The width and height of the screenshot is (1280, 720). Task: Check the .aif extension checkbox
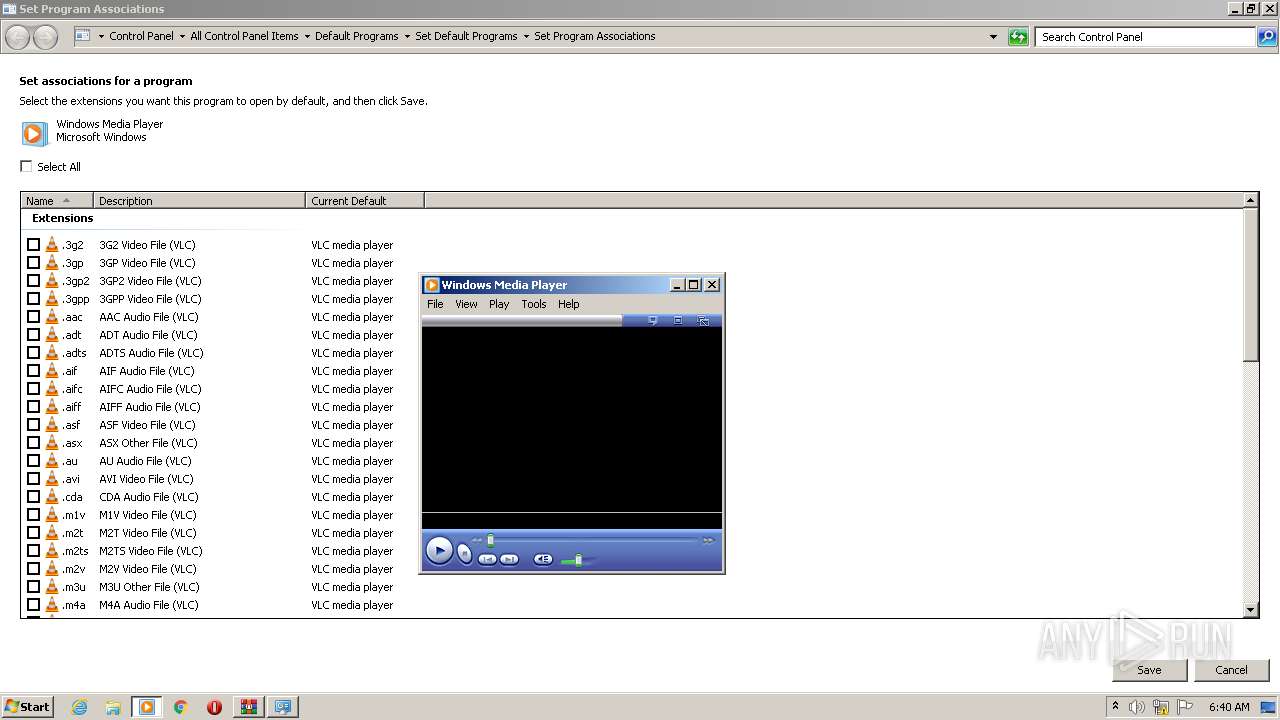click(33, 370)
